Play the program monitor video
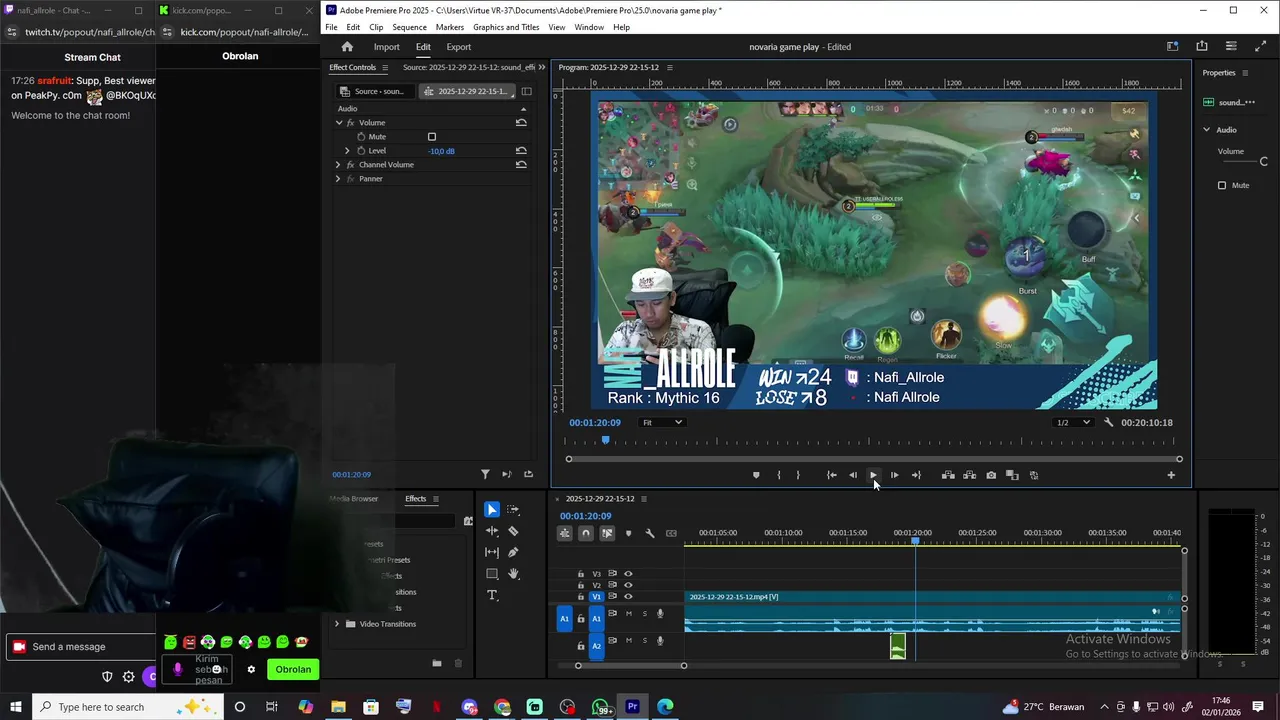The image size is (1280, 720). (x=873, y=475)
